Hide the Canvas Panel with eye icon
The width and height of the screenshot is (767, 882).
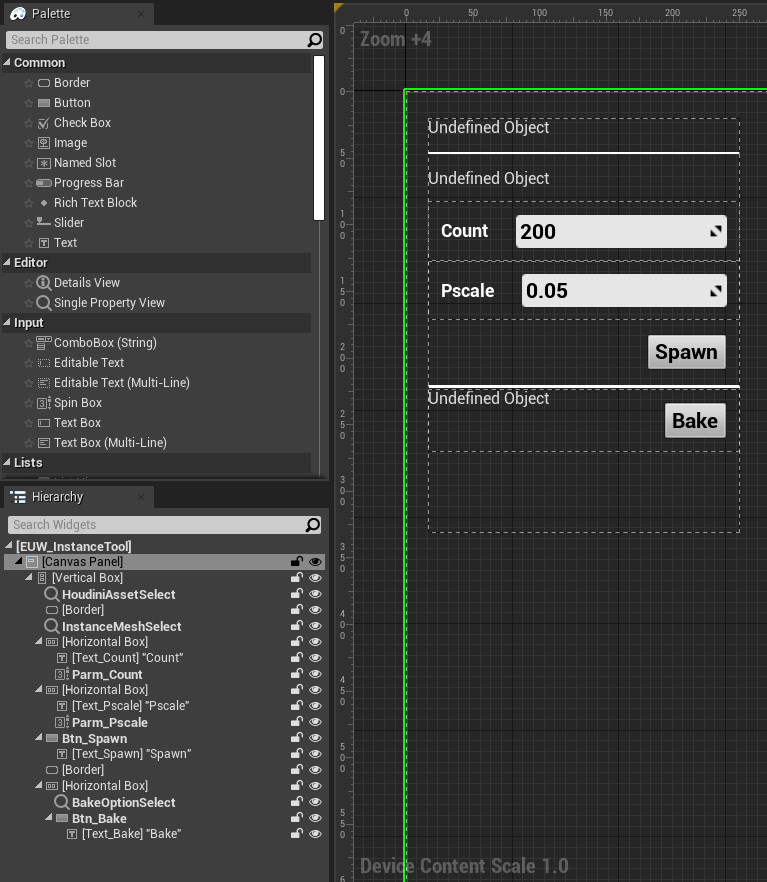pos(315,561)
